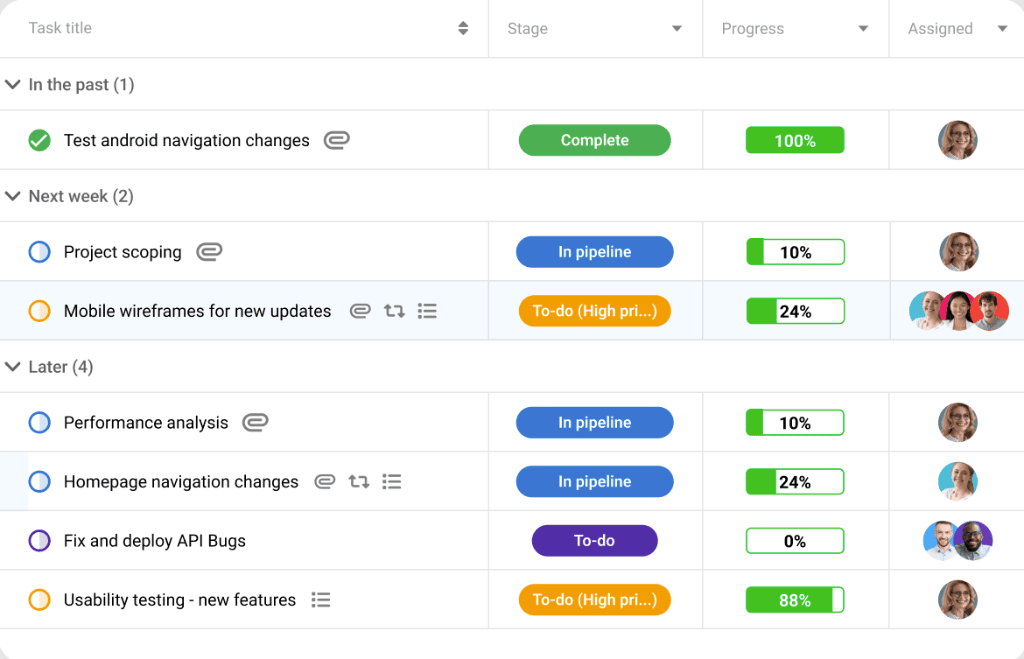The image size is (1024, 659).
Task: Toggle completed checkmark on Test android navigation changes
Action: click(40, 140)
